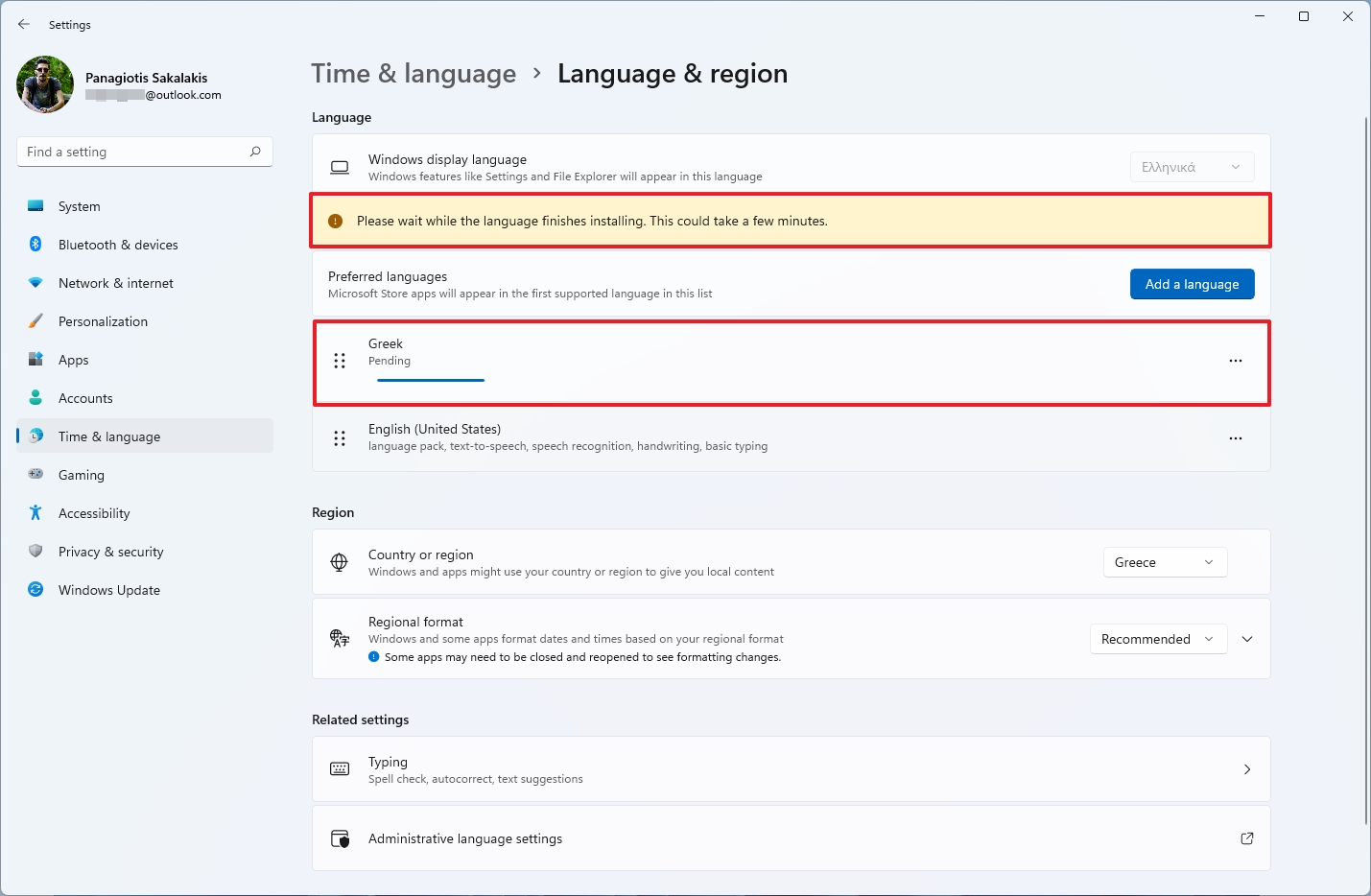Open Regional format Recommended dropdown
The height and width of the screenshot is (896, 1371).
pos(1158,640)
